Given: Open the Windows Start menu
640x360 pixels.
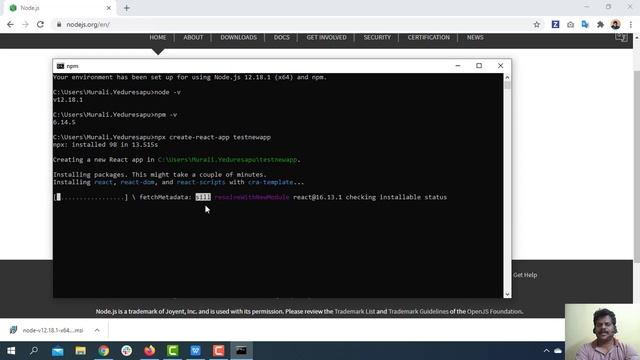Looking at the screenshot, I should point(11,351).
